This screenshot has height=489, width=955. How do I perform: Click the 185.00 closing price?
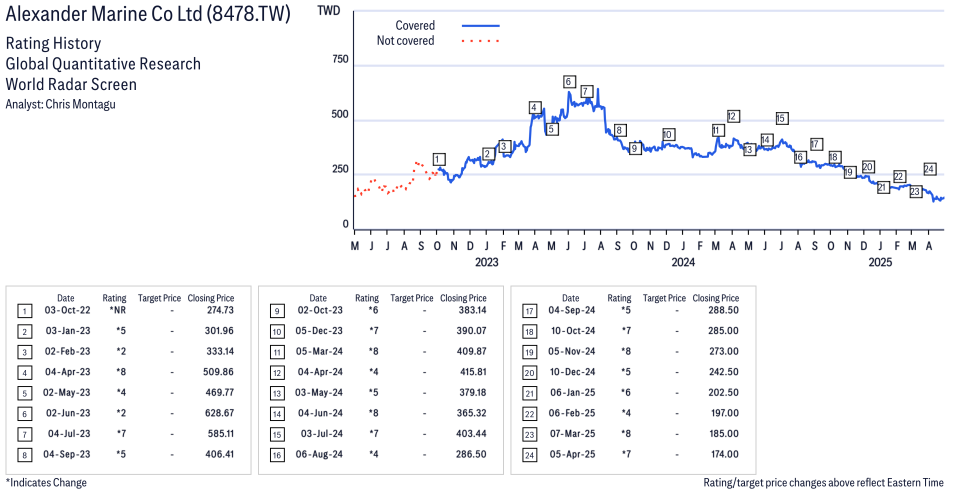pyautogui.click(x=724, y=434)
